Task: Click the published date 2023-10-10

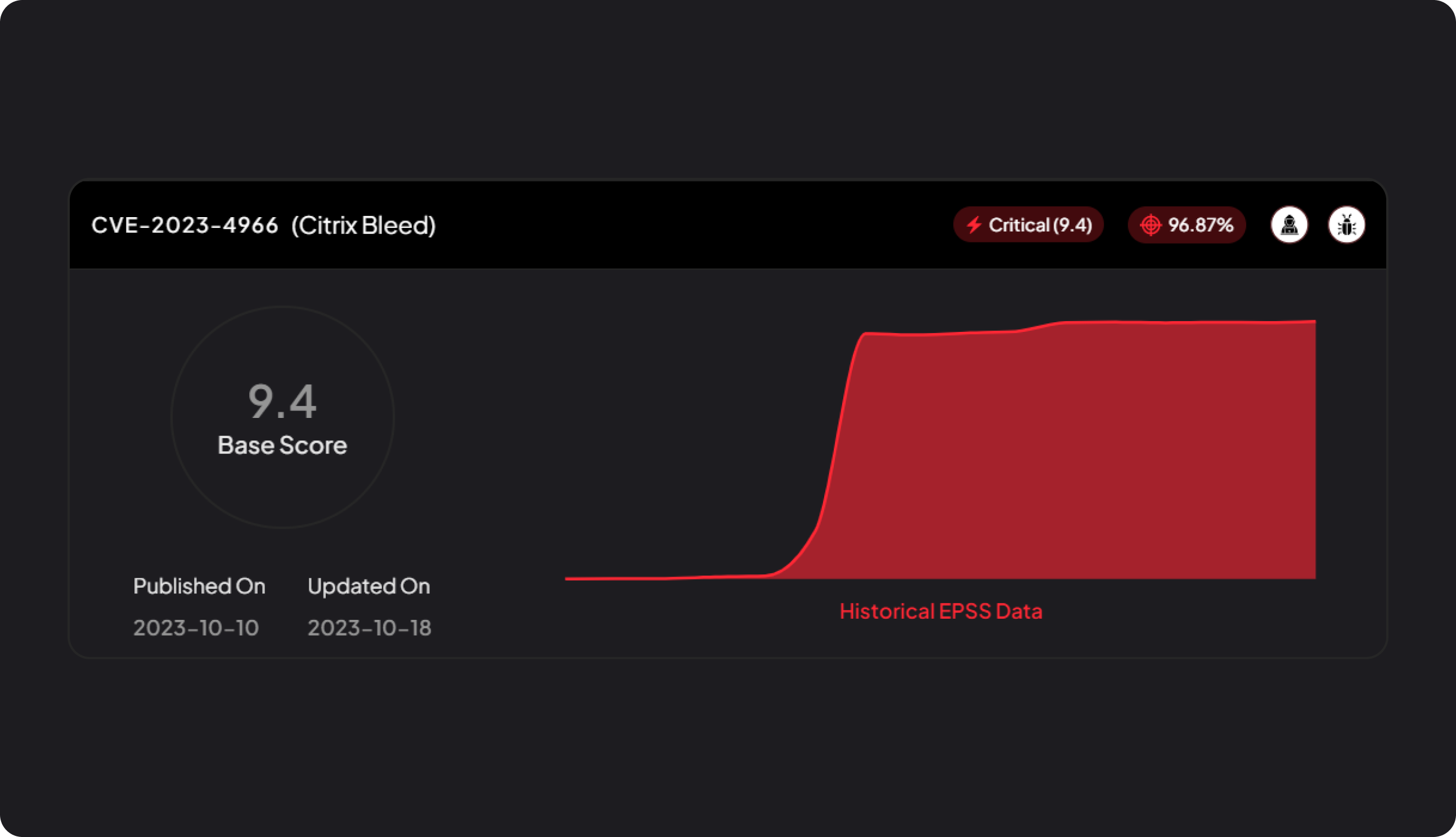Action: [x=196, y=628]
